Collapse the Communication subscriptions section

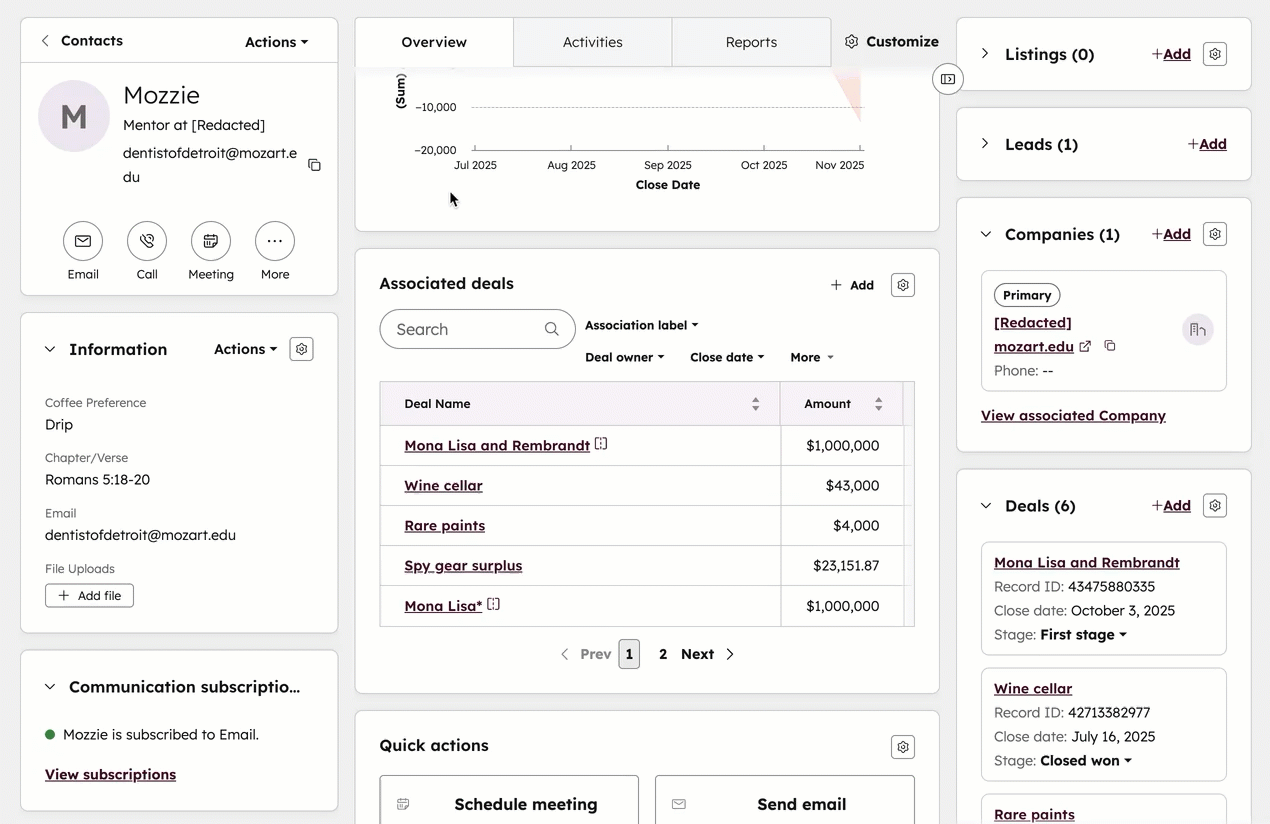pyautogui.click(x=50, y=687)
